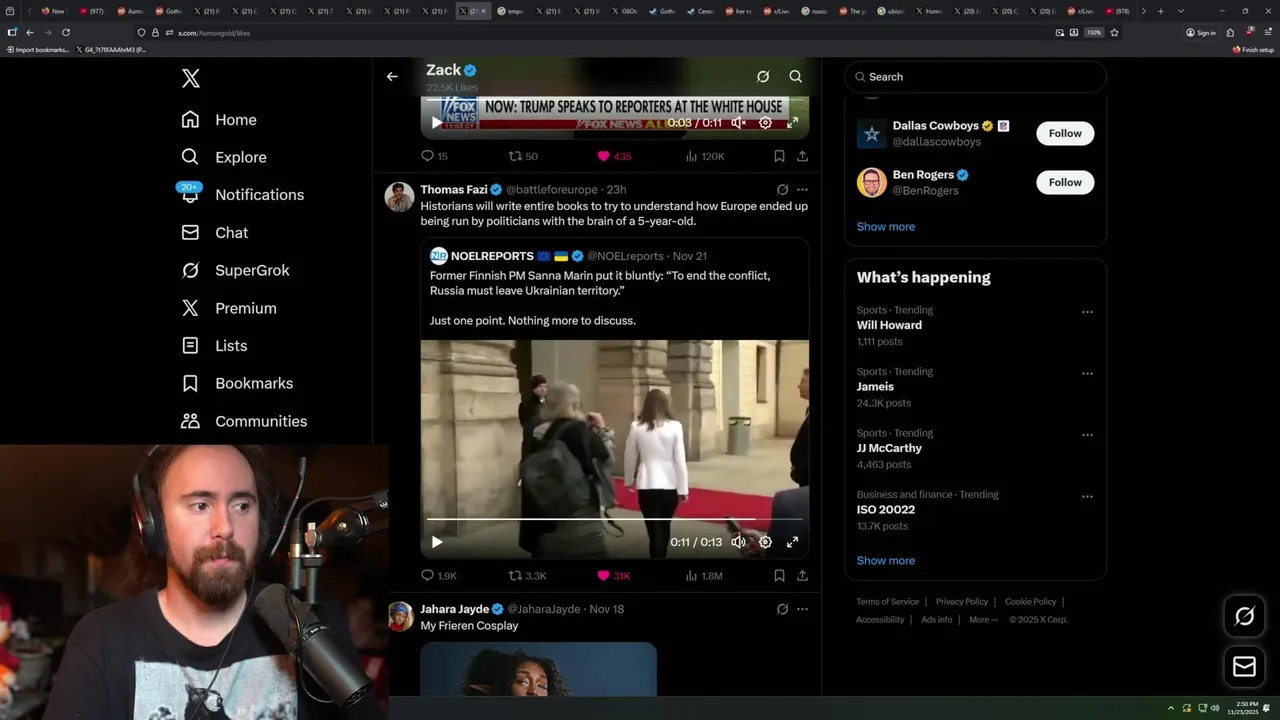The width and height of the screenshot is (1280, 720).
Task: Switch to the 'russia' tab
Action: click(x=815, y=11)
